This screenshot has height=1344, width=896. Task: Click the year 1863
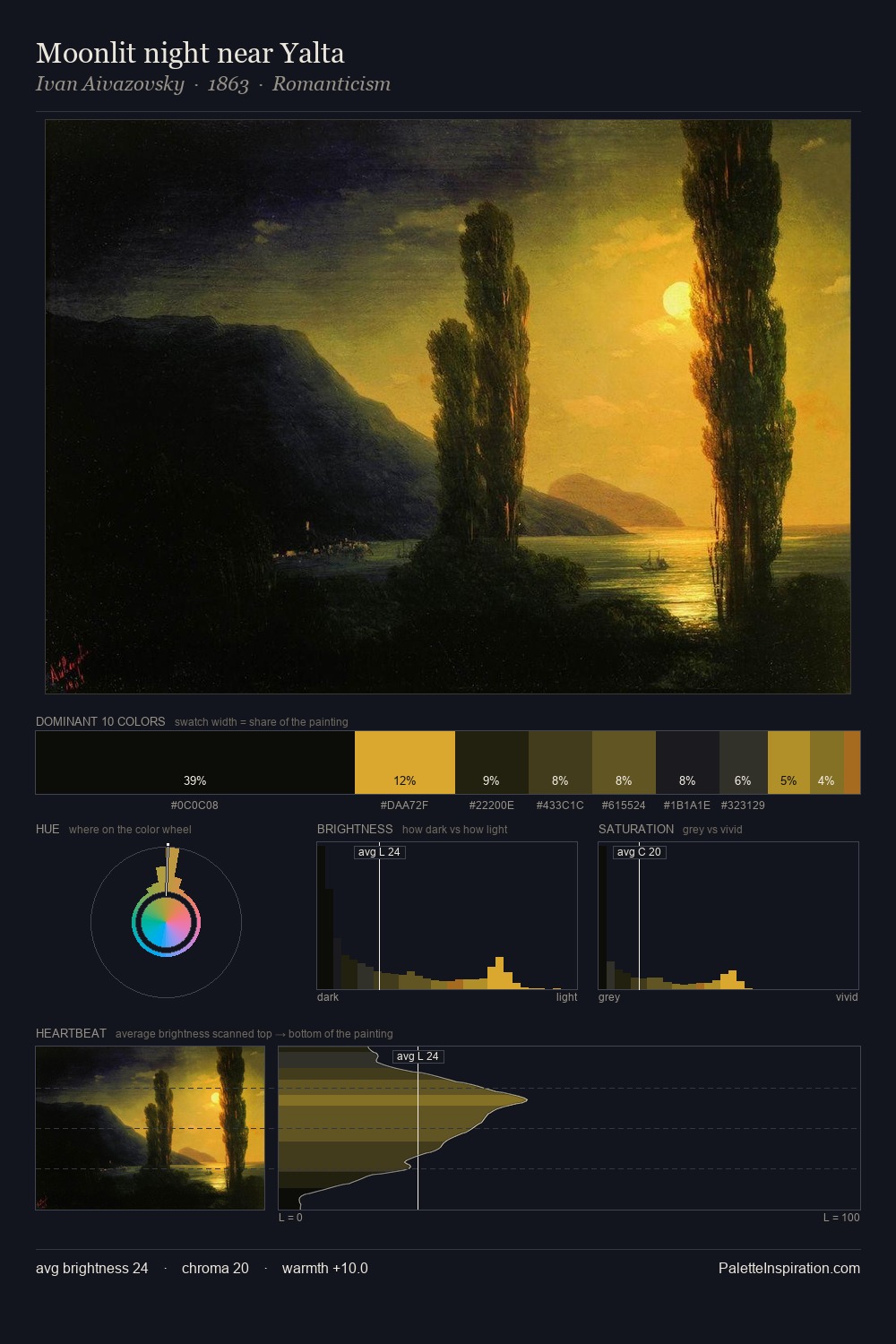point(228,84)
